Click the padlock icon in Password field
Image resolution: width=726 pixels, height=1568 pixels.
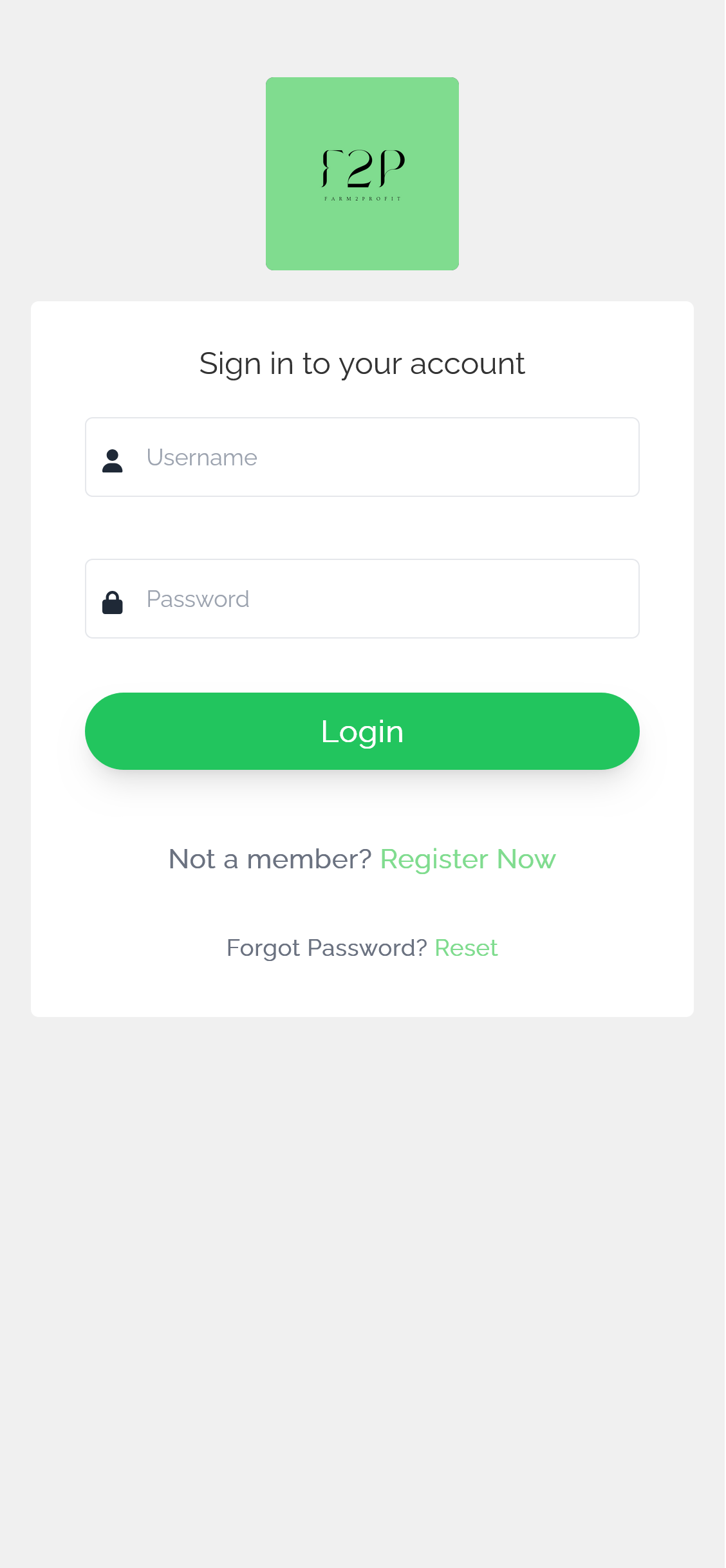113,602
